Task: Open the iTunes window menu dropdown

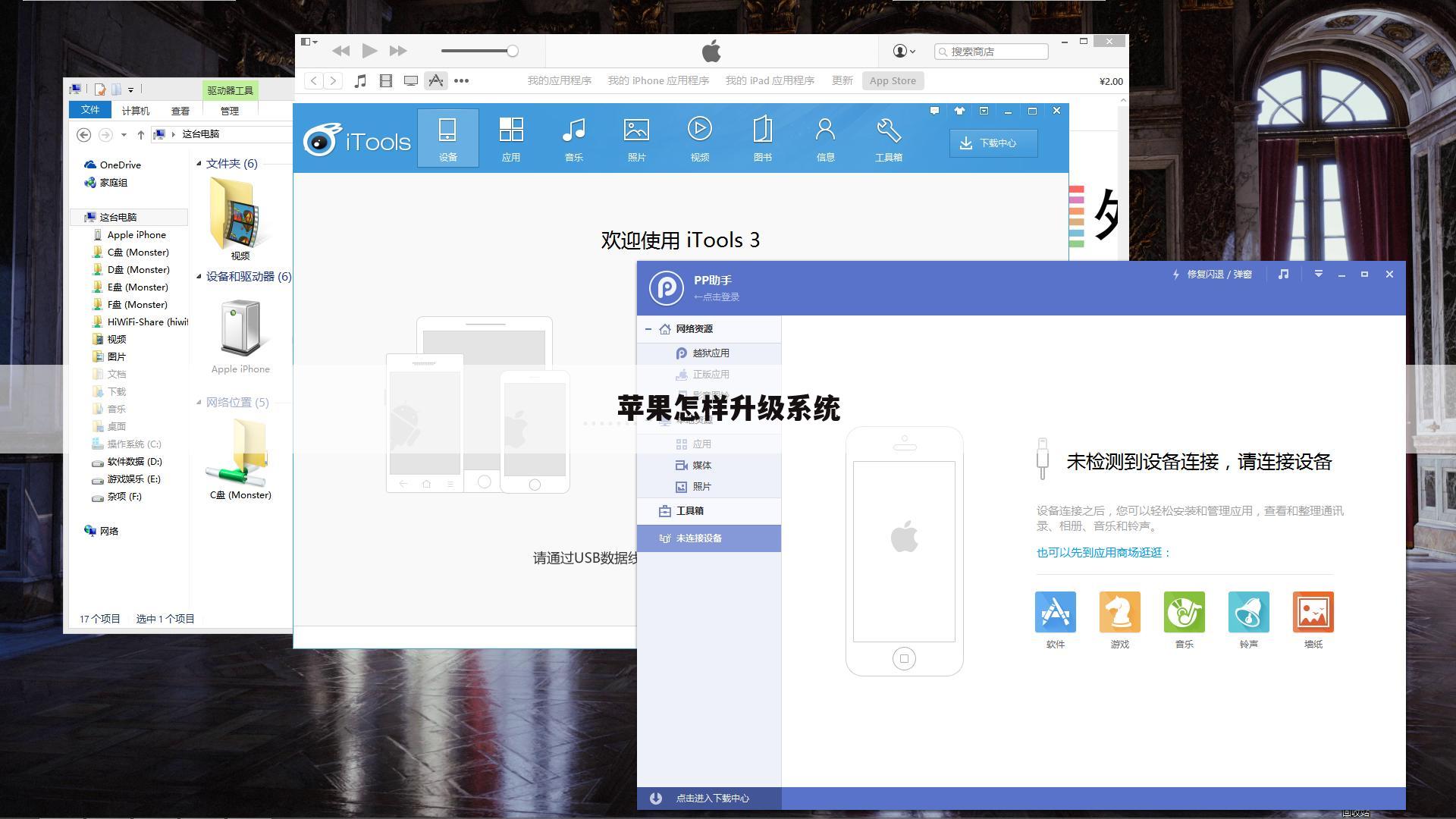Action: tap(309, 42)
